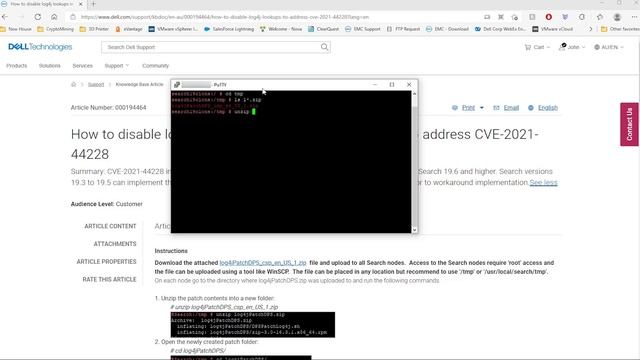Click the English language link
The width and height of the screenshot is (640, 360).
coord(548,108)
